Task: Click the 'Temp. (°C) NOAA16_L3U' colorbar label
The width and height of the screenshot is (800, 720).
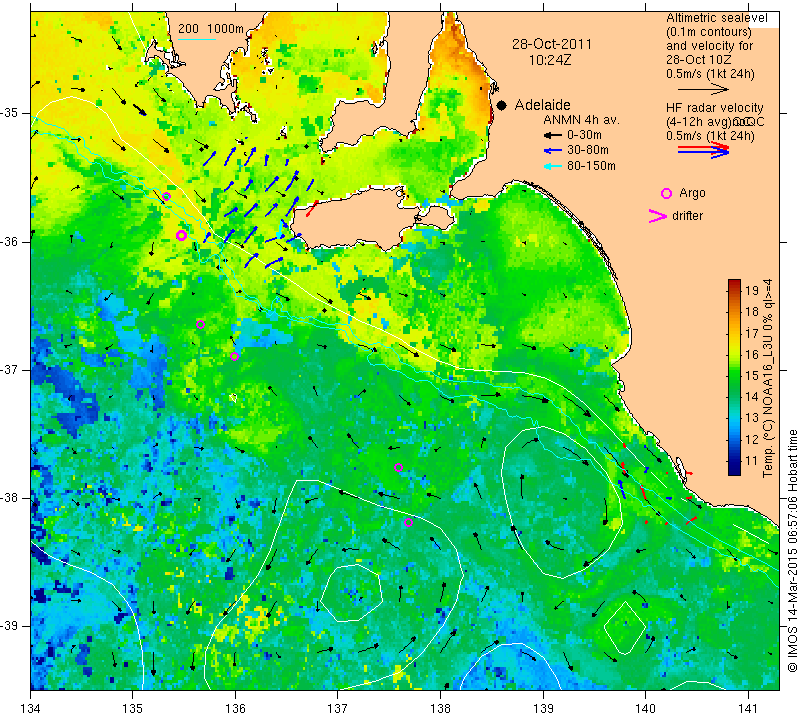Action: click(768, 378)
